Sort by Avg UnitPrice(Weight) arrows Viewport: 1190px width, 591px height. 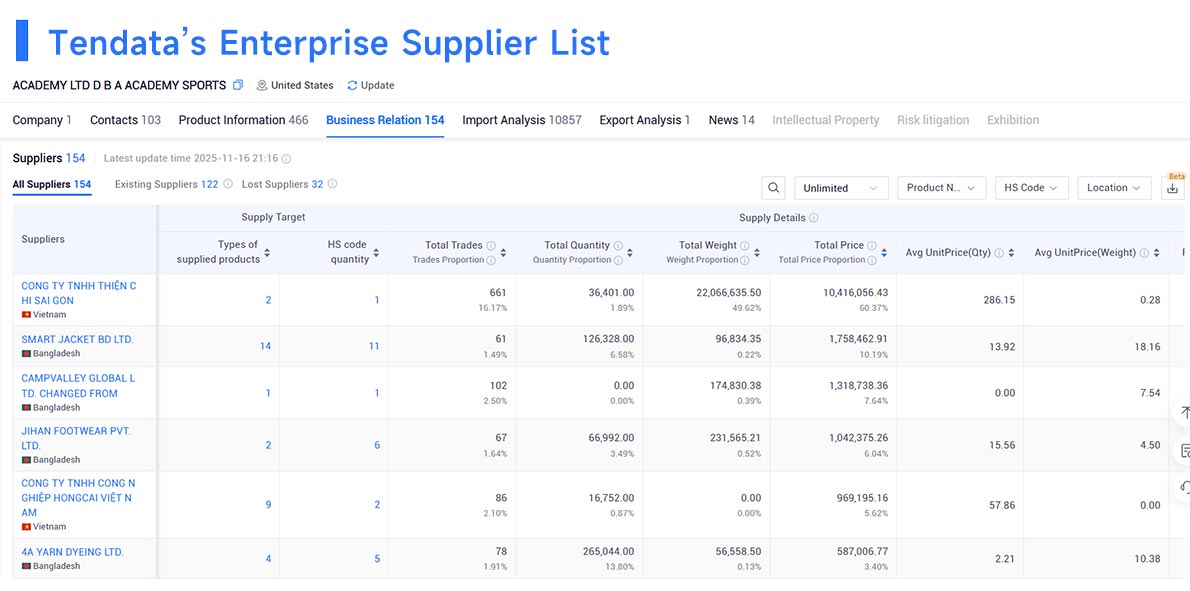coord(1156,253)
